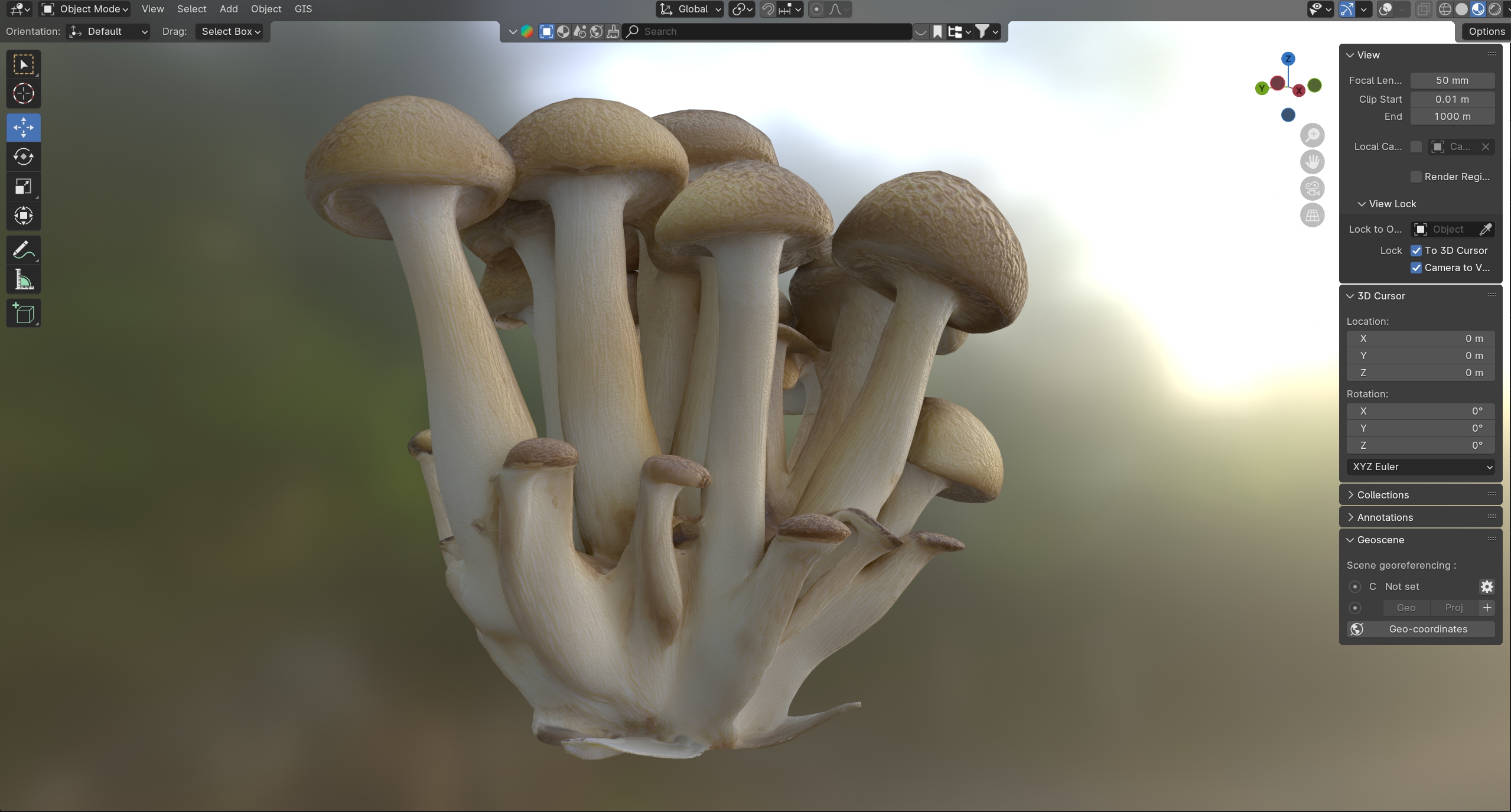Viewport: 1511px width, 812px height.
Task: Expand the Collections panel
Action: click(1382, 495)
